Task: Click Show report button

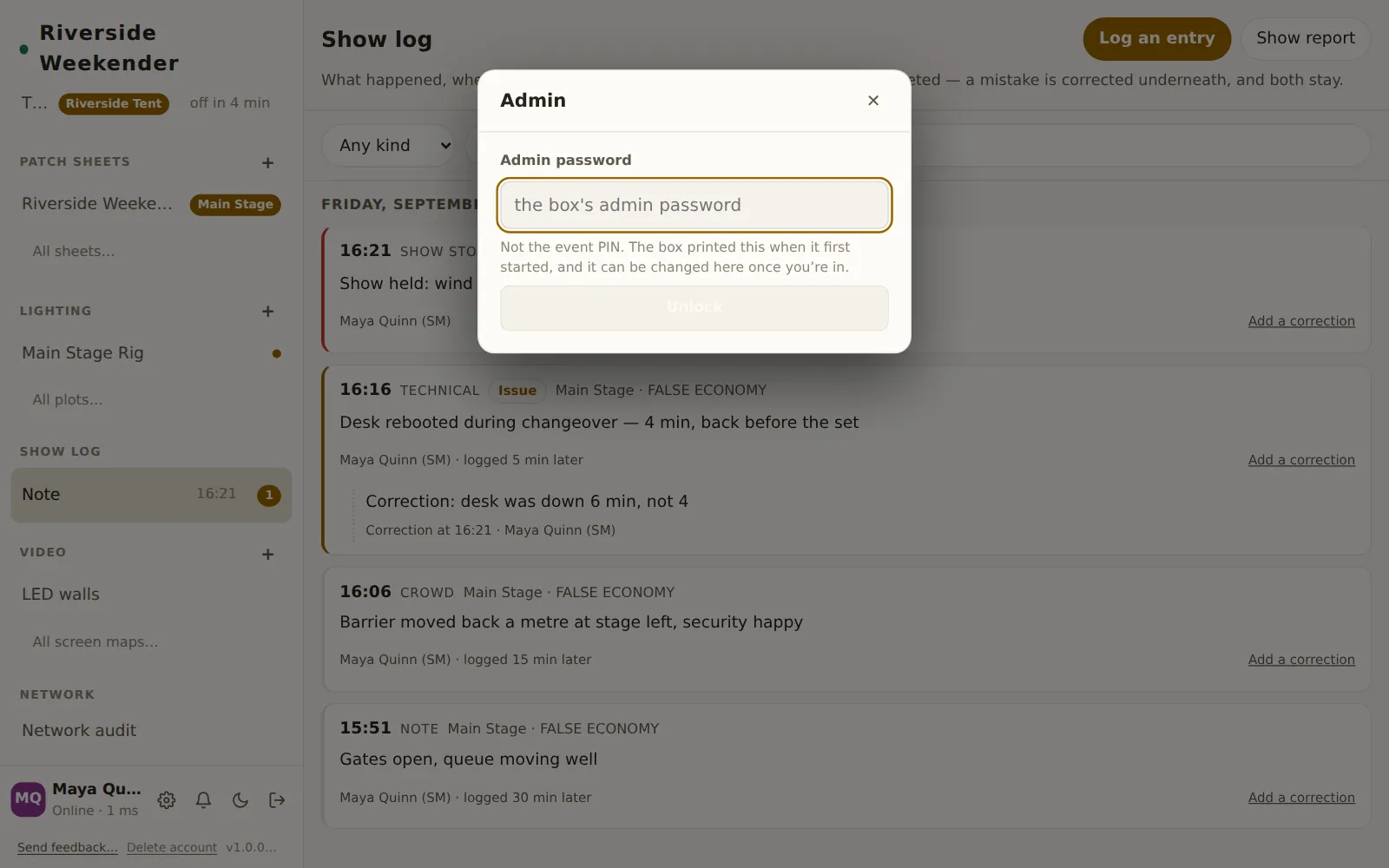Action: pos(1306,38)
